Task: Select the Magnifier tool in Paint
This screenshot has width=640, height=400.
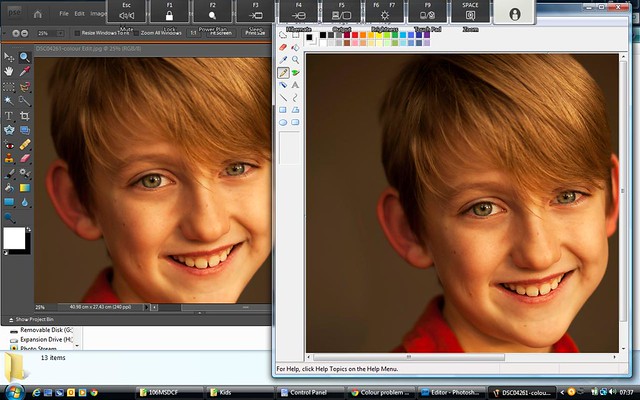Action: click(x=296, y=60)
